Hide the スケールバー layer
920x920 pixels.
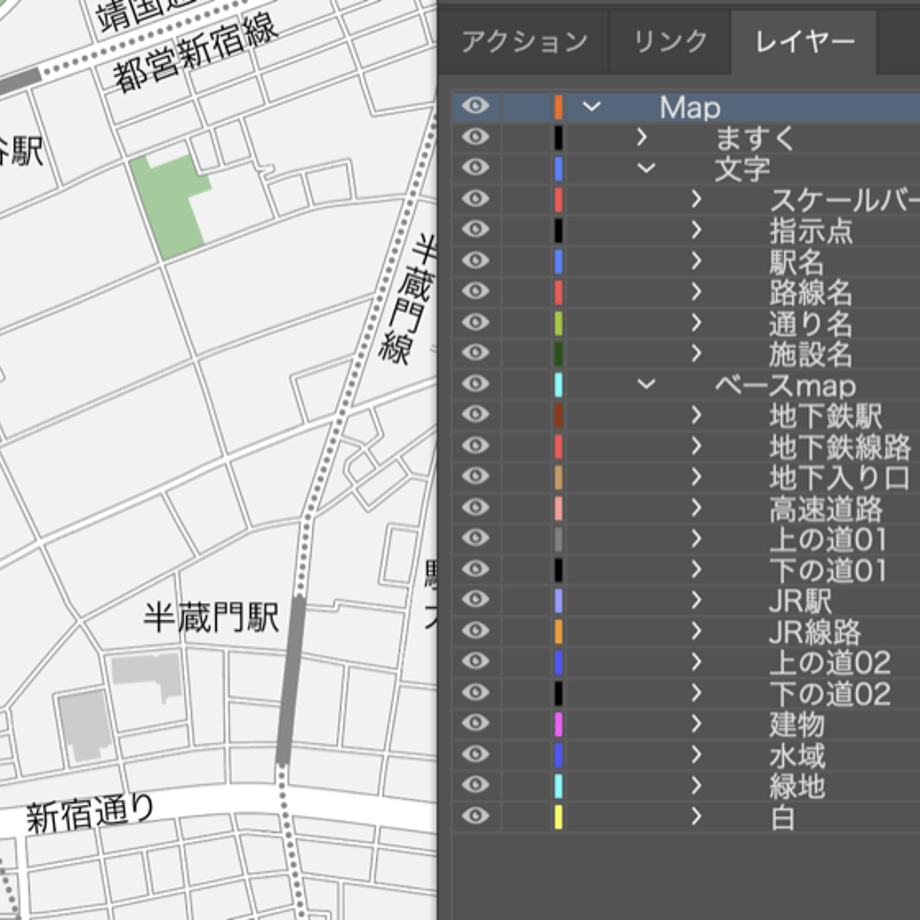[475, 198]
